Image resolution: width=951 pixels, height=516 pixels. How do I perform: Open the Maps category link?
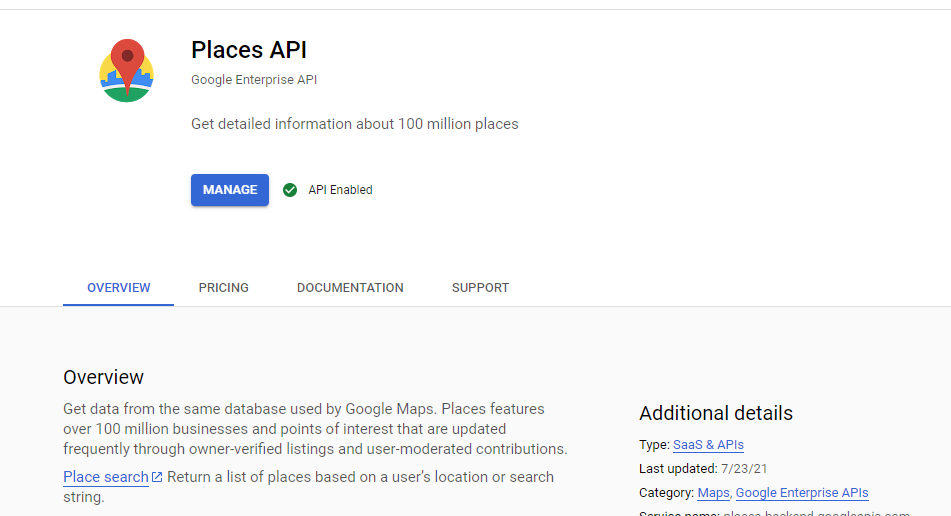(713, 493)
